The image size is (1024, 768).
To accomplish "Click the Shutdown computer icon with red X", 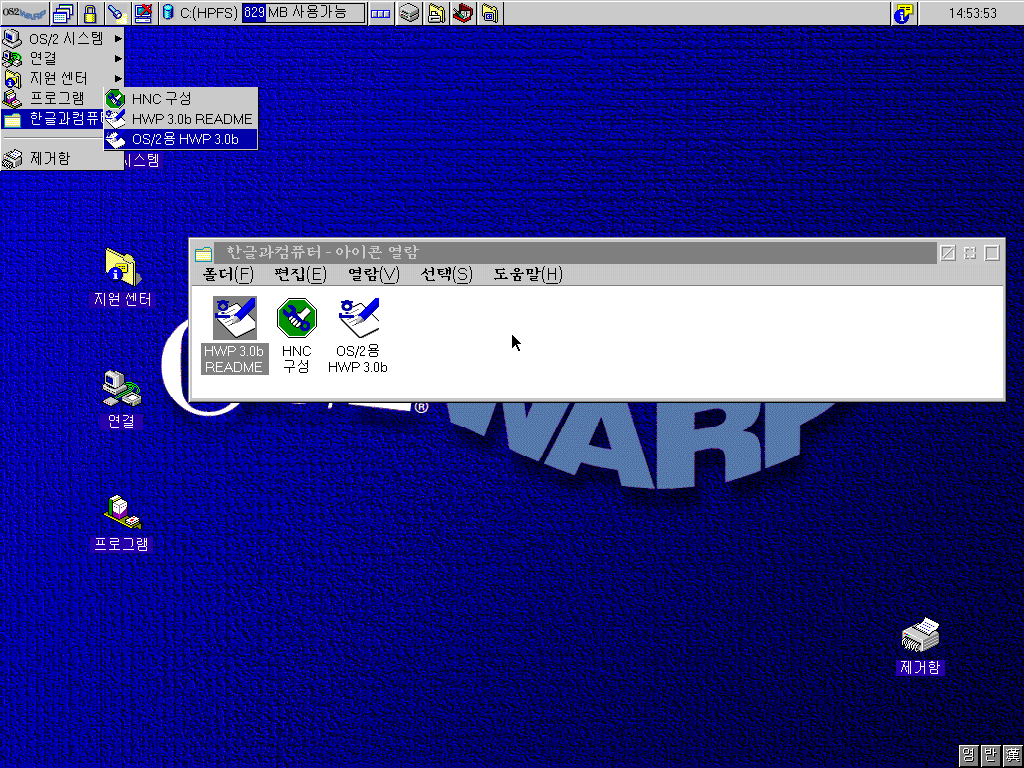I will click(144, 12).
